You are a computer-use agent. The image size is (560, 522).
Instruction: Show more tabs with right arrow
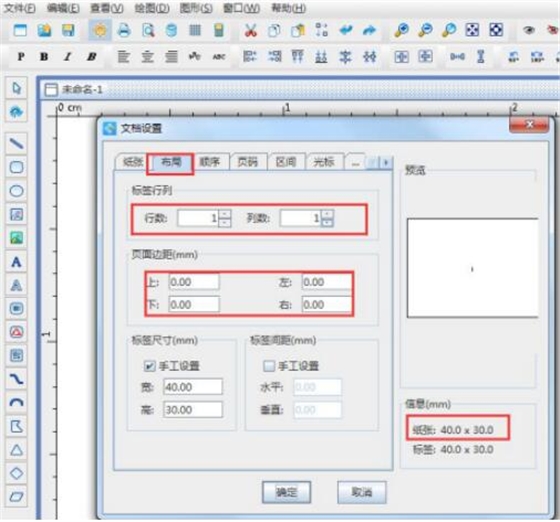[x=386, y=163]
